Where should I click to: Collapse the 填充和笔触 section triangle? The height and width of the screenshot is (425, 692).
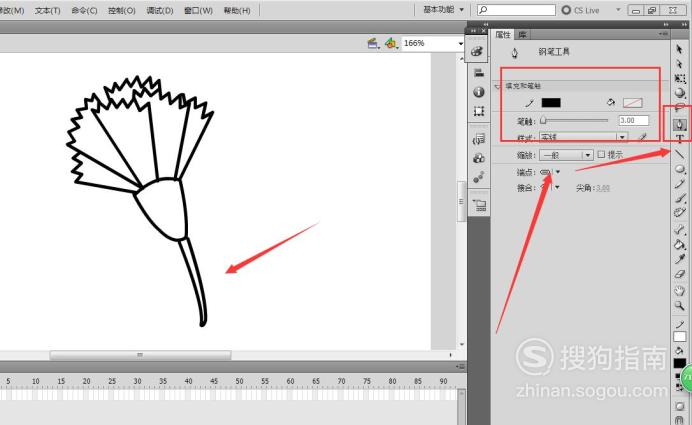pos(498,86)
